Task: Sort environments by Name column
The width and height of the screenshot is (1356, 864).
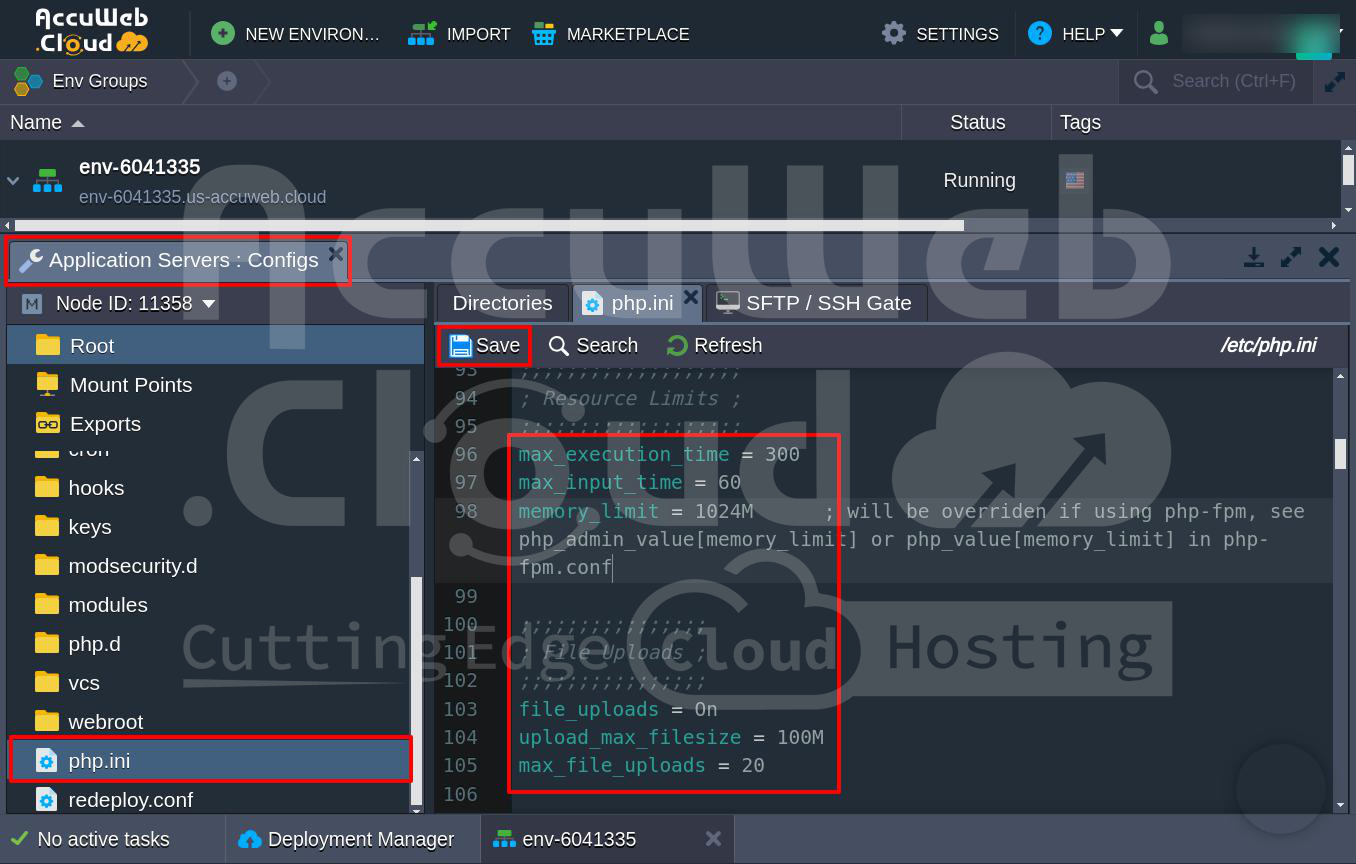Action: click(47, 122)
